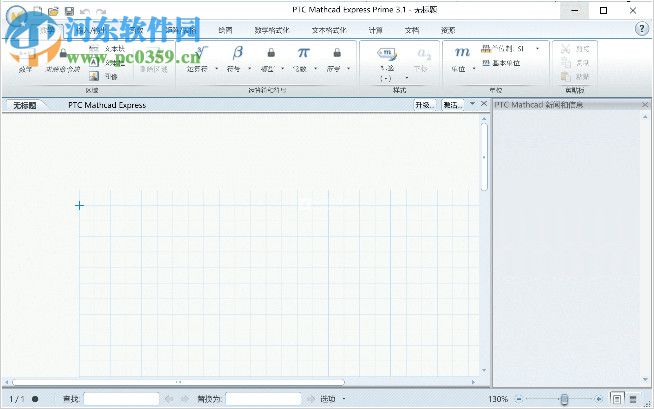Click zoom in plus button
The height and width of the screenshot is (409, 654).
coord(599,399)
